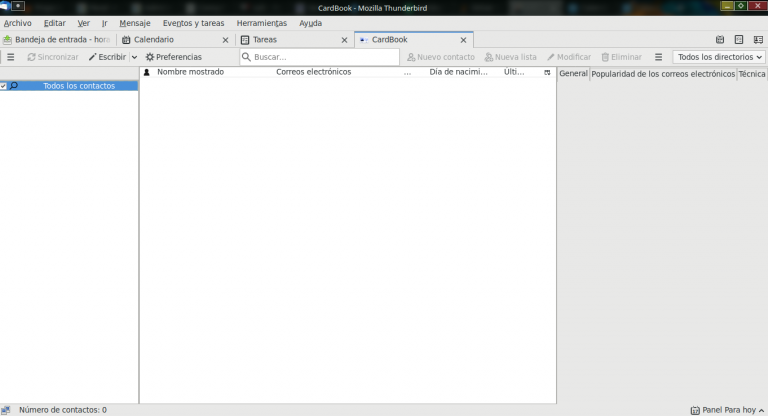This screenshot has height=416, width=768.
Task: Open the column picker icon in list header
Action: coord(547,72)
